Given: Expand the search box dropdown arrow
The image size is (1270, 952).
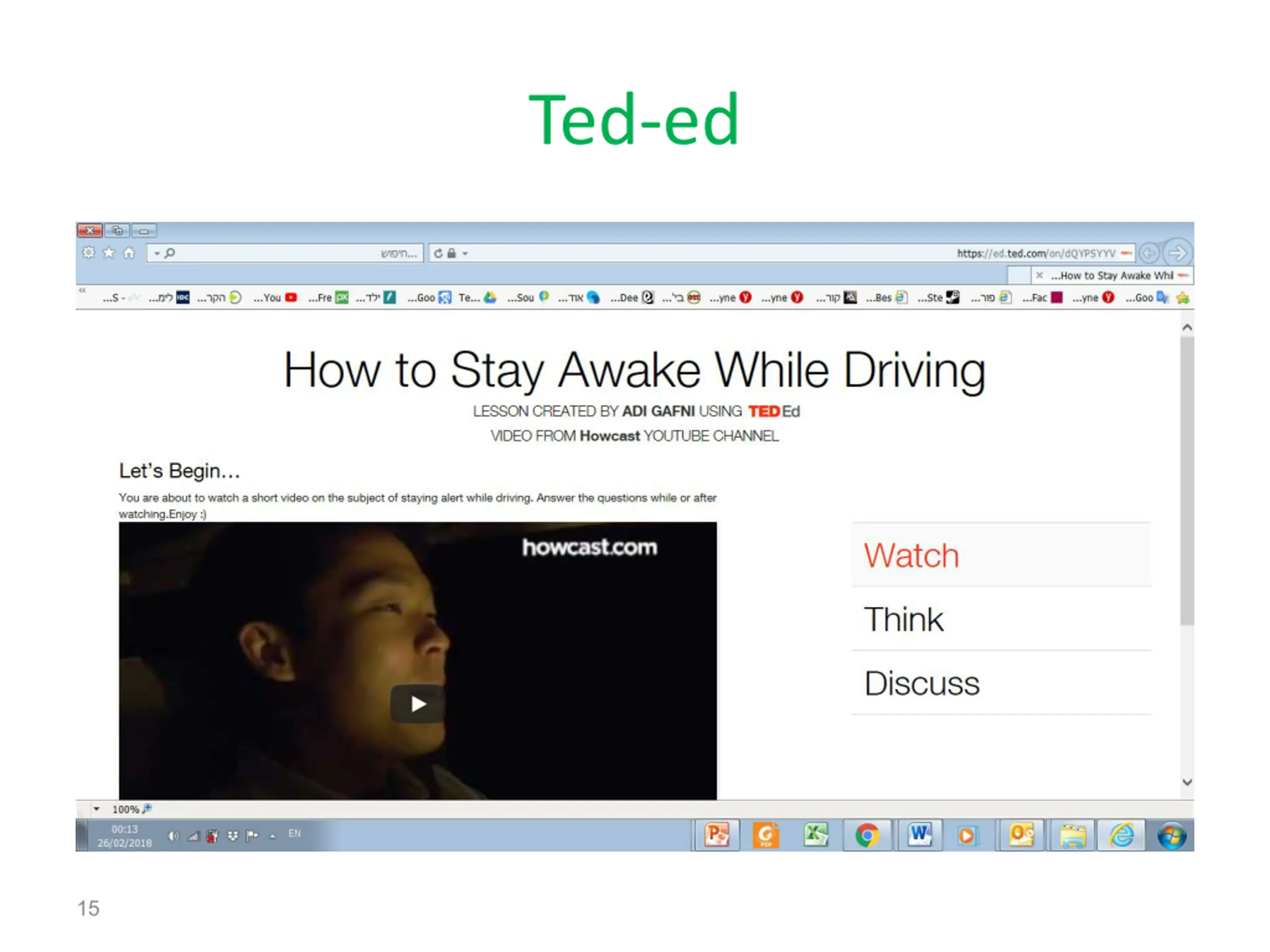Looking at the screenshot, I should (157, 253).
